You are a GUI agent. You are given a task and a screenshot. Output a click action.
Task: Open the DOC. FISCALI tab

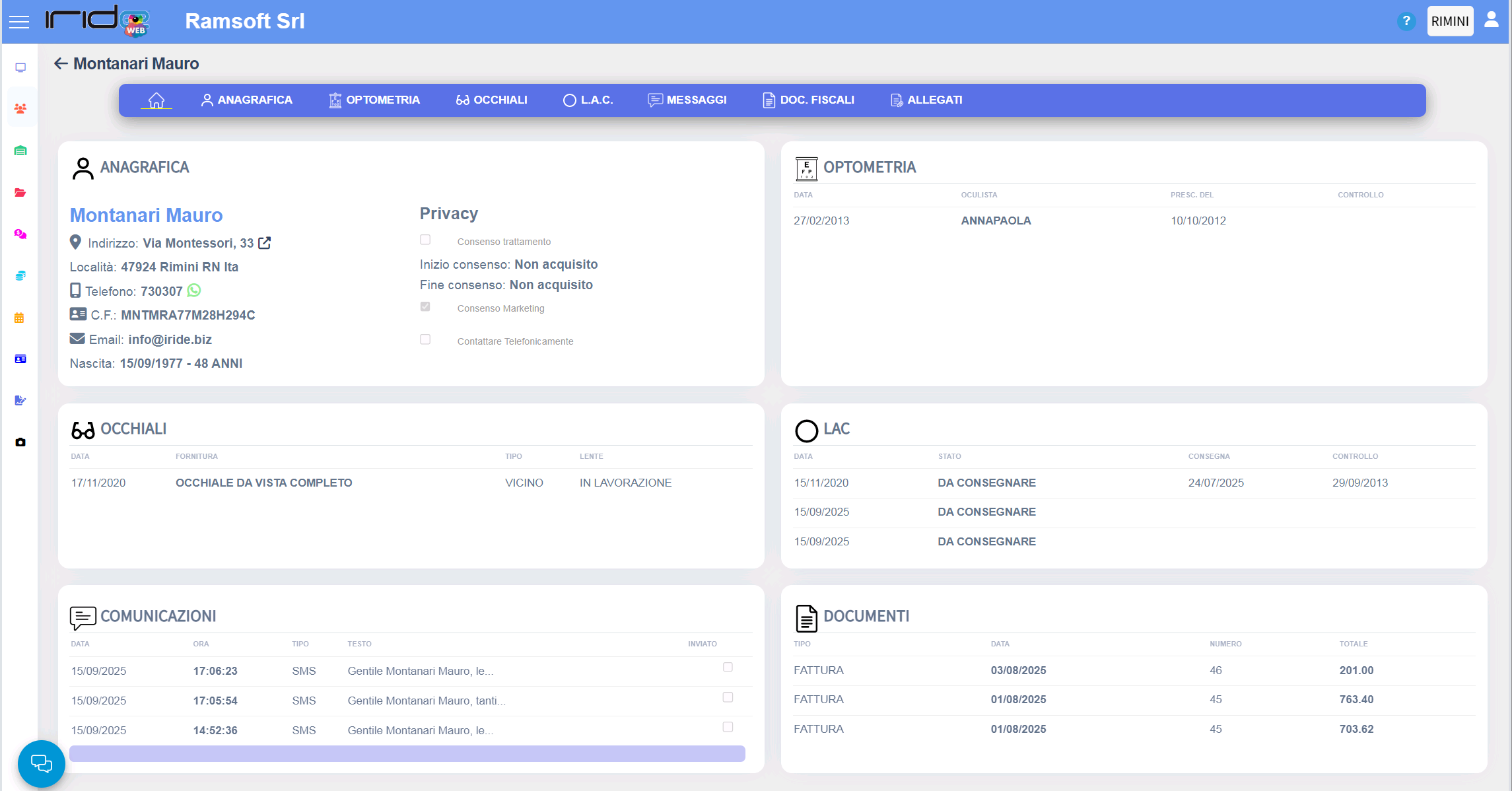[808, 100]
